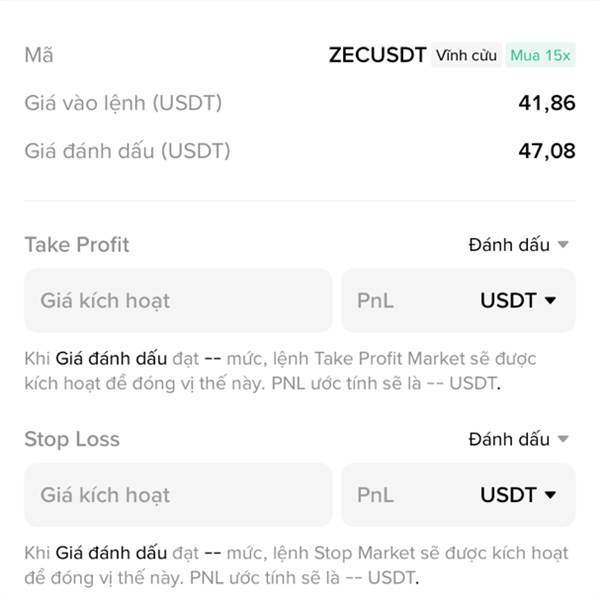The height and width of the screenshot is (600, 600).
Task: Click the entry price value 41,86
Action: pyautogui.click(x=547, y=103)
